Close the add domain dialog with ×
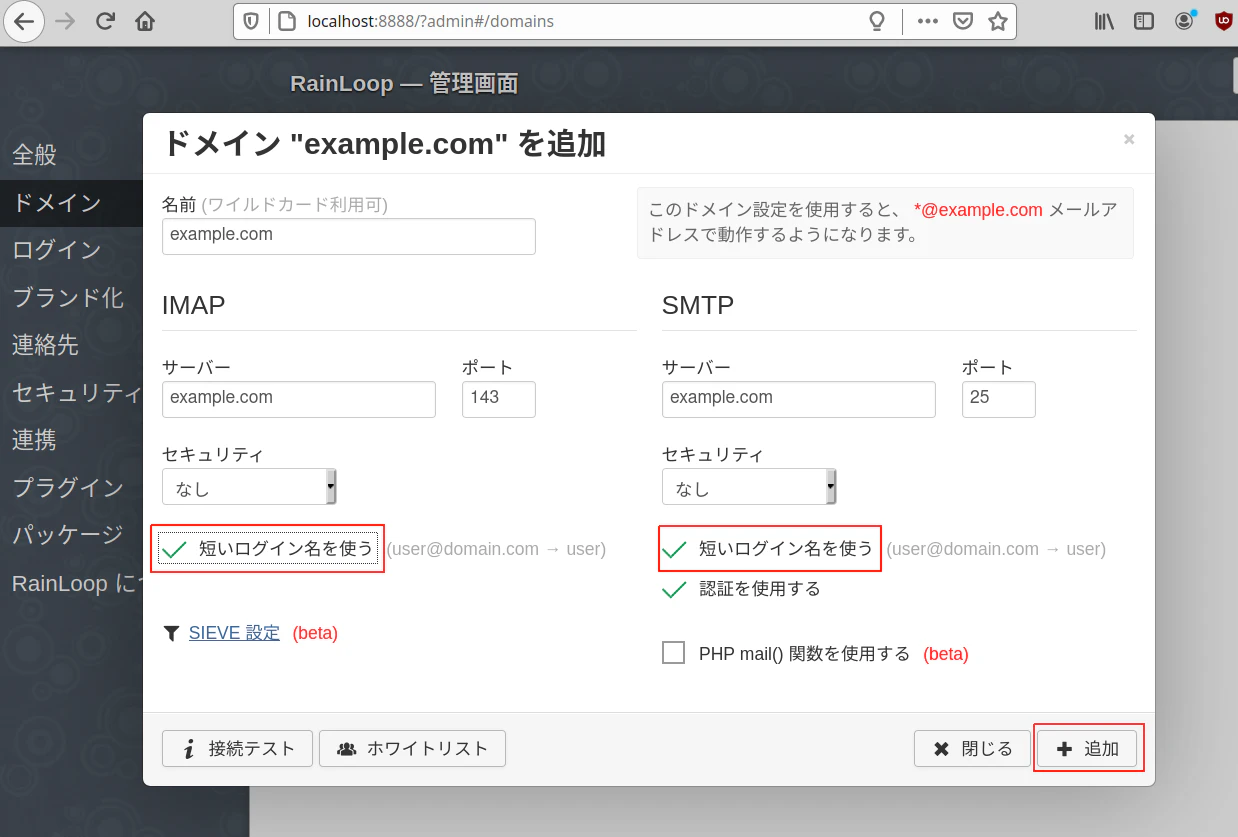 coord(1129,140)
